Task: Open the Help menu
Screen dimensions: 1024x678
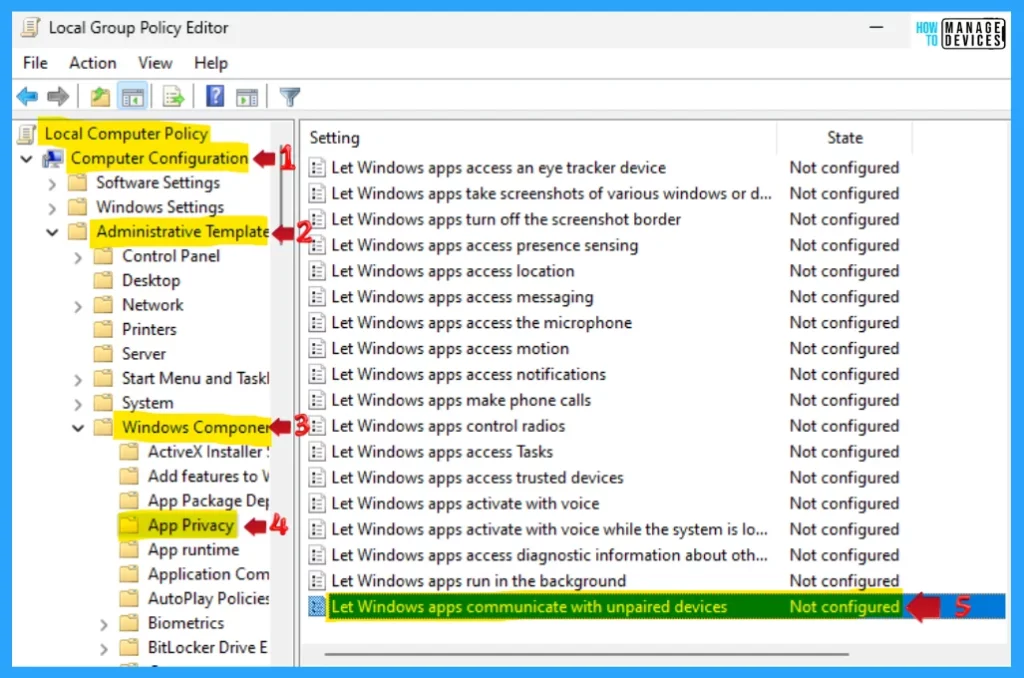Action: (211, 63)
